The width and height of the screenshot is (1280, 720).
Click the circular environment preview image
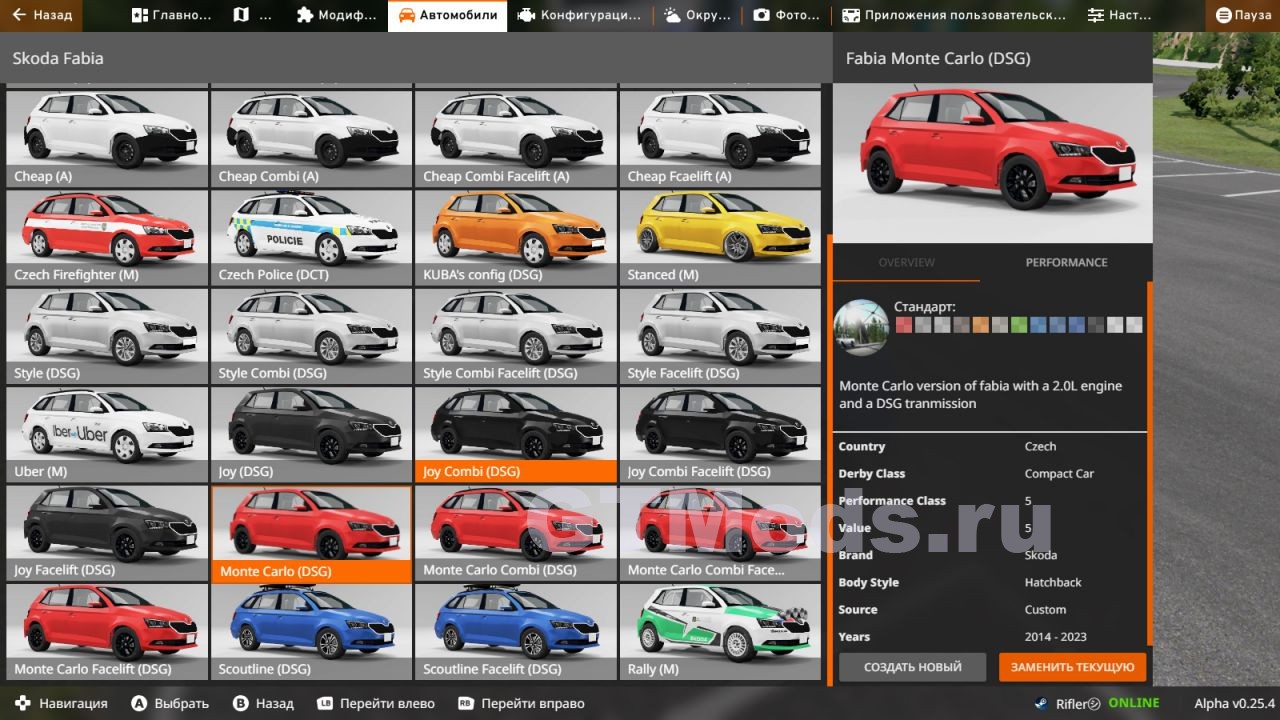tap(861, 327)
